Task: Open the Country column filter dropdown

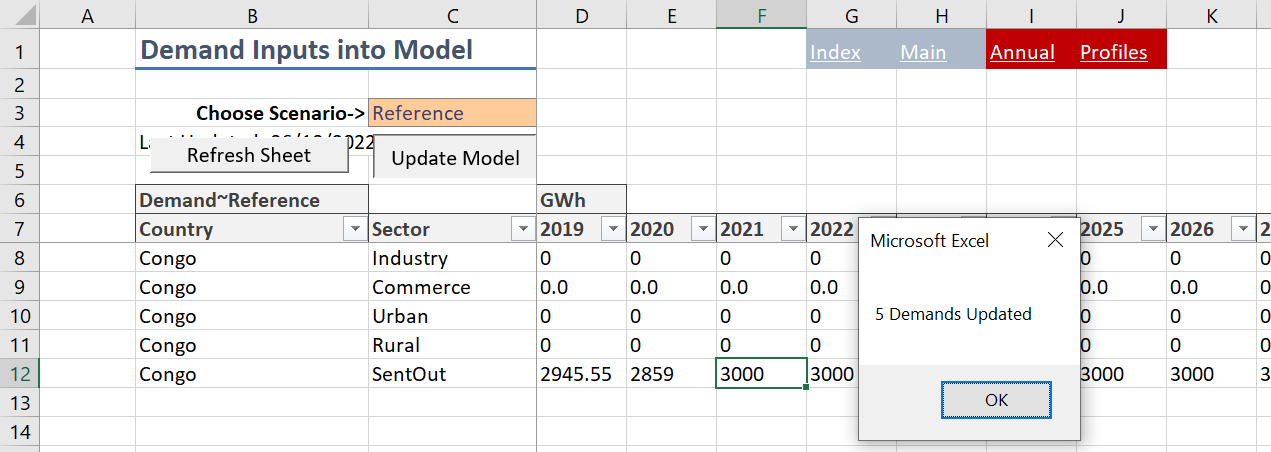Action: click(x=354, y=230)
